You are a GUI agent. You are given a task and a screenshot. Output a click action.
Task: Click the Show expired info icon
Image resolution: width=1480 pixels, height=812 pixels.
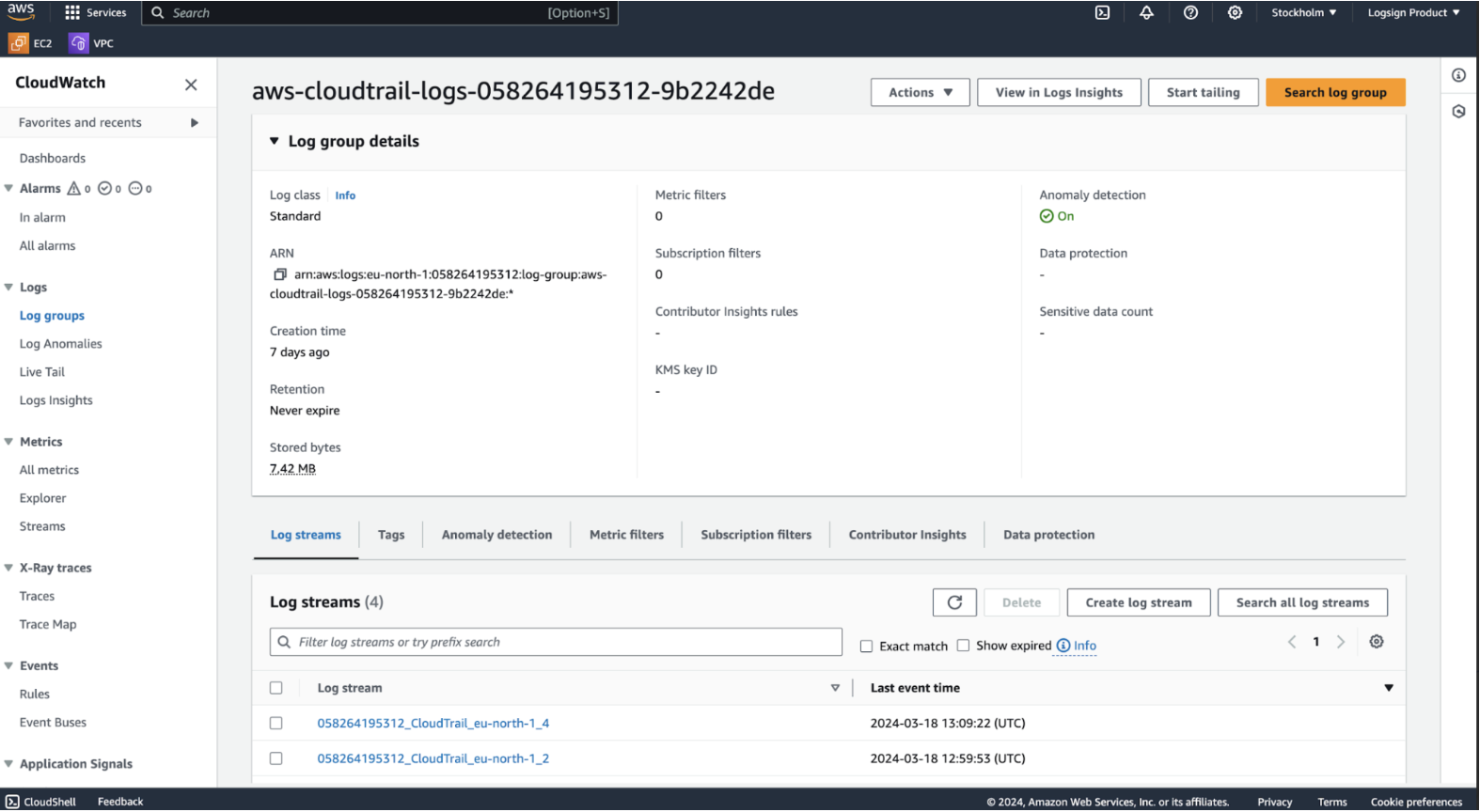(x=1063, y=646)
